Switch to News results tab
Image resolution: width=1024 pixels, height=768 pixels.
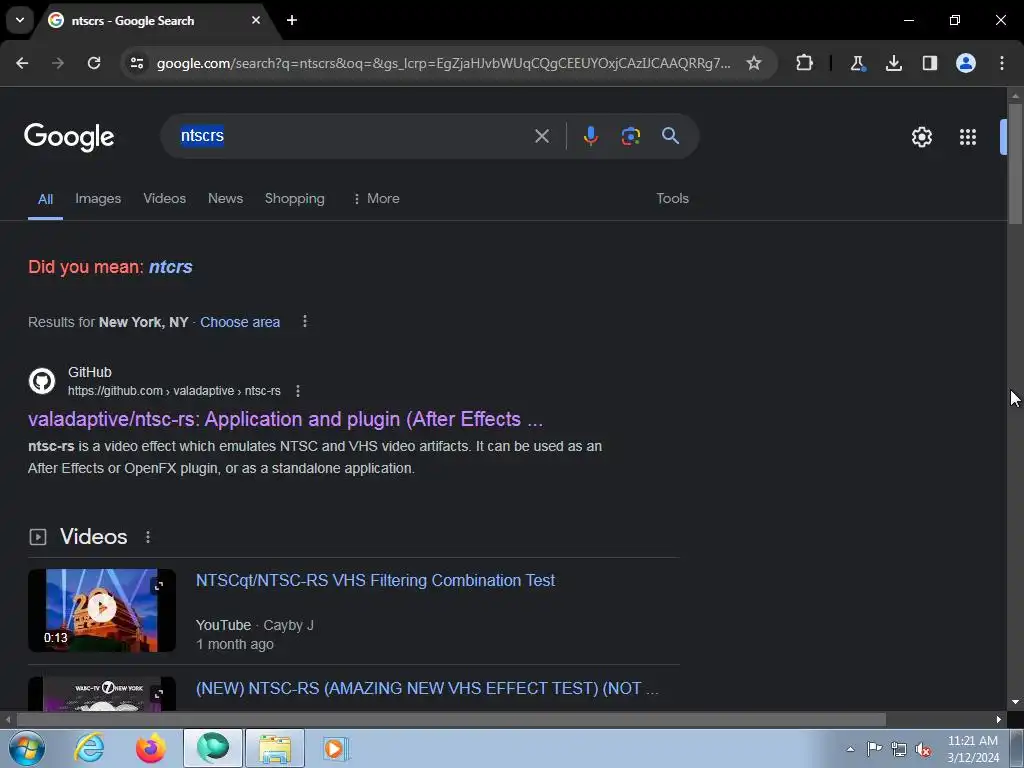coord(225,199)
